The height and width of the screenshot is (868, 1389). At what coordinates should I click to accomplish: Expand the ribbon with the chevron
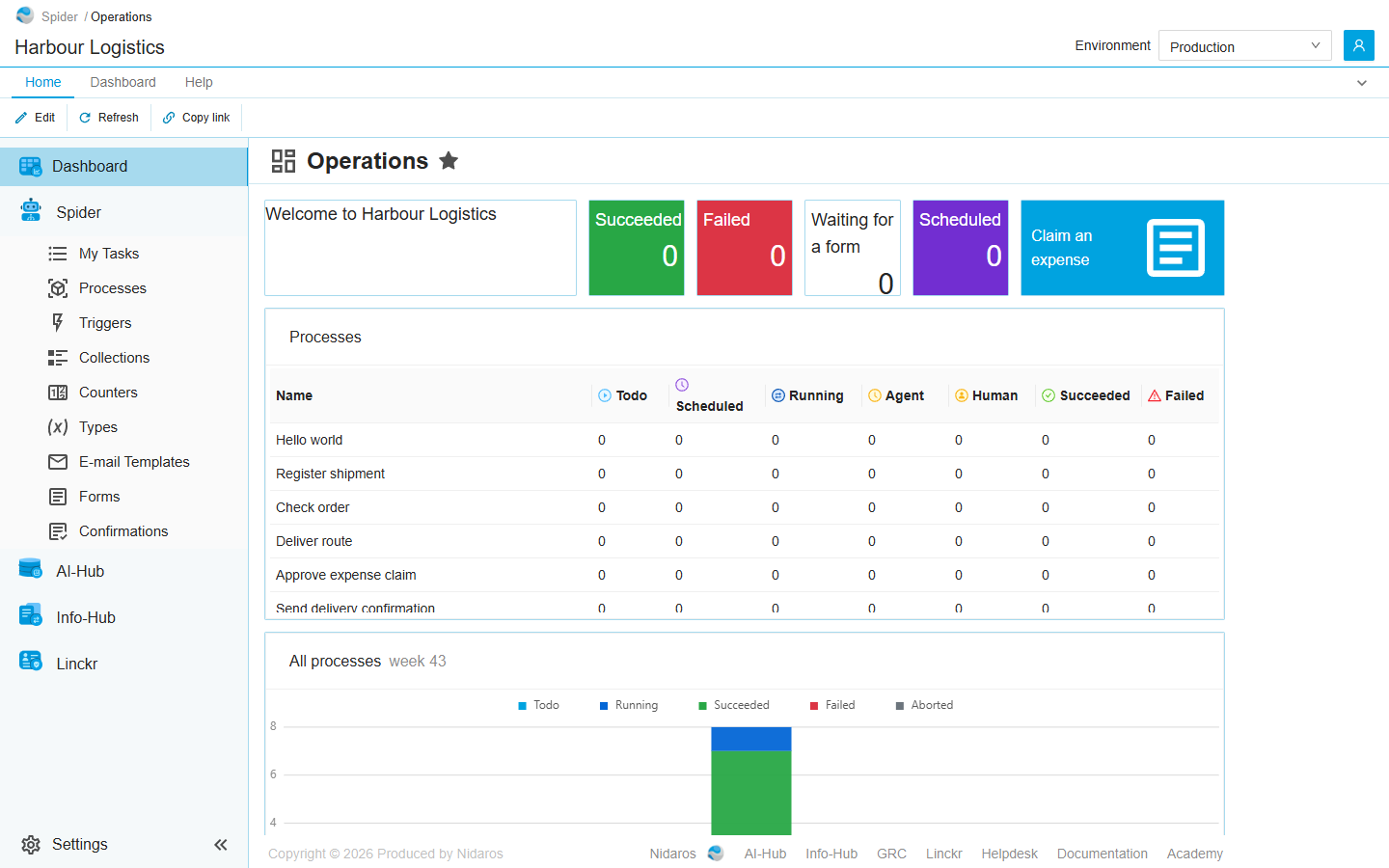click(1362, 83)
